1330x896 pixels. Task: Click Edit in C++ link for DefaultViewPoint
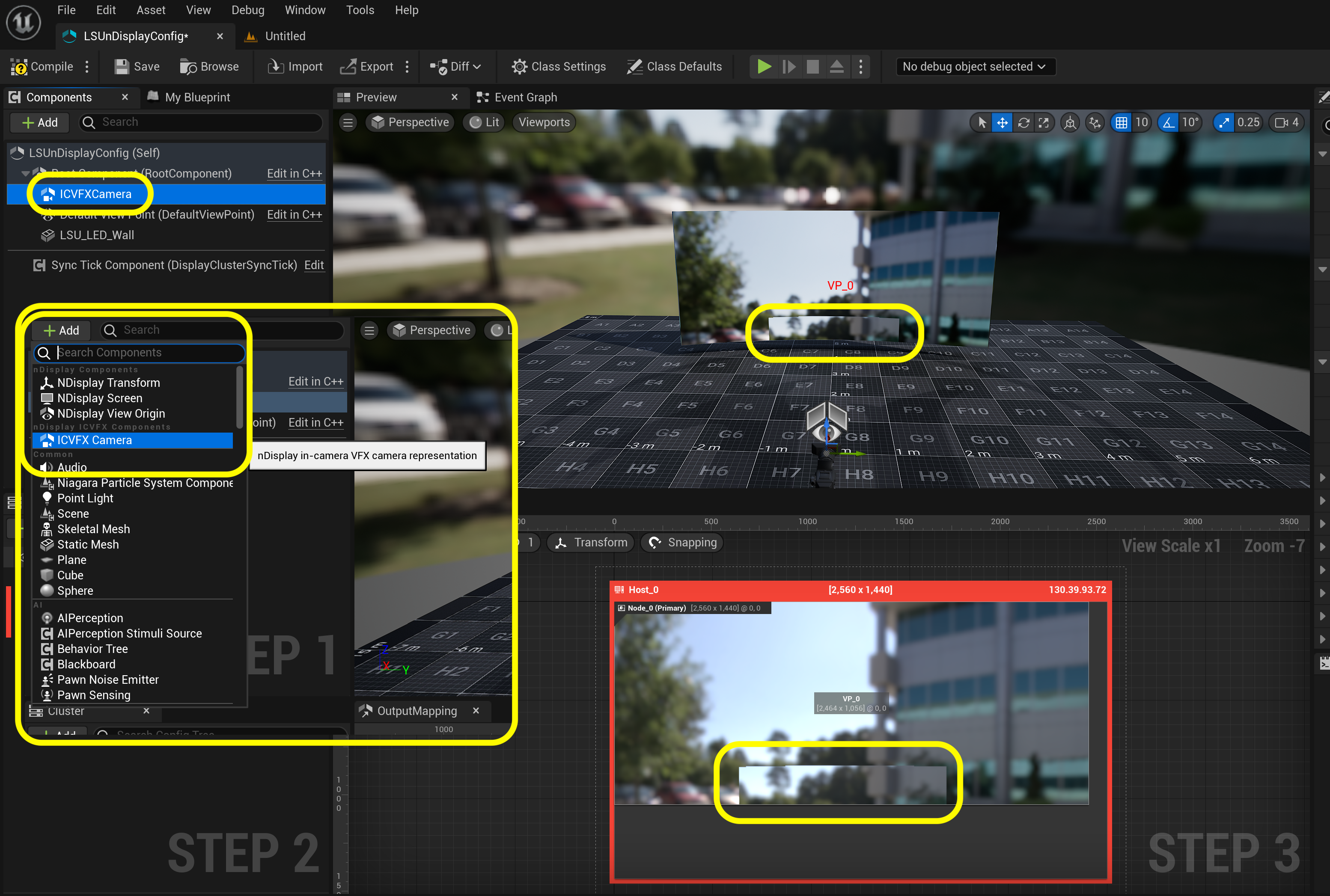point(295,214)
